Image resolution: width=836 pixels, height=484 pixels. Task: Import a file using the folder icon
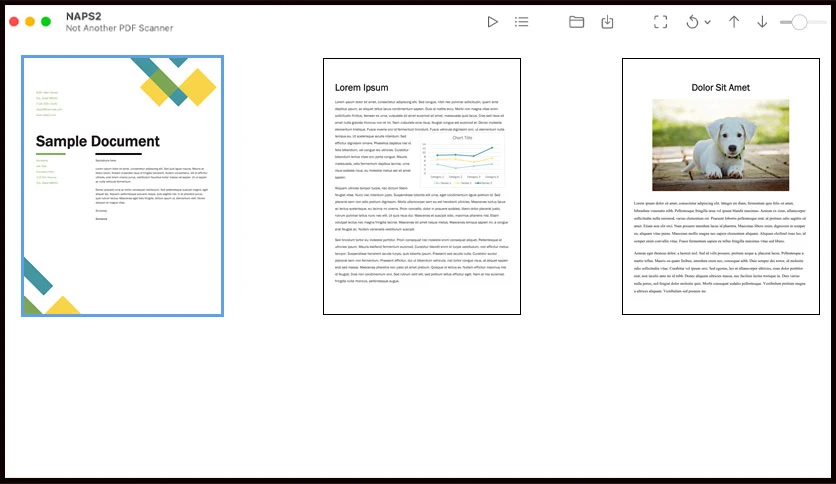coord(576,22)
